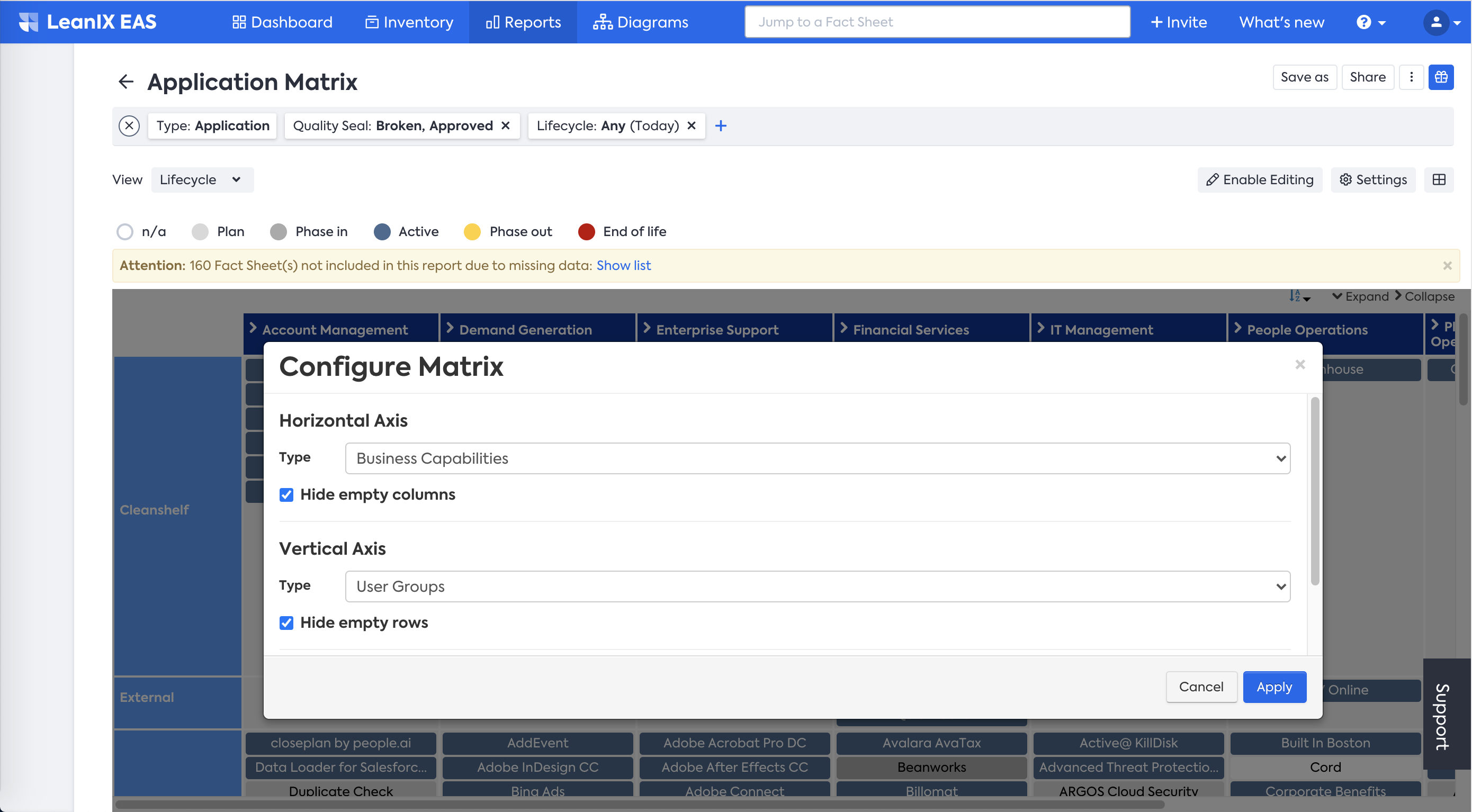Uncheck Hide empty columns checkbox

pyautogui.click(x=286, y=495)
